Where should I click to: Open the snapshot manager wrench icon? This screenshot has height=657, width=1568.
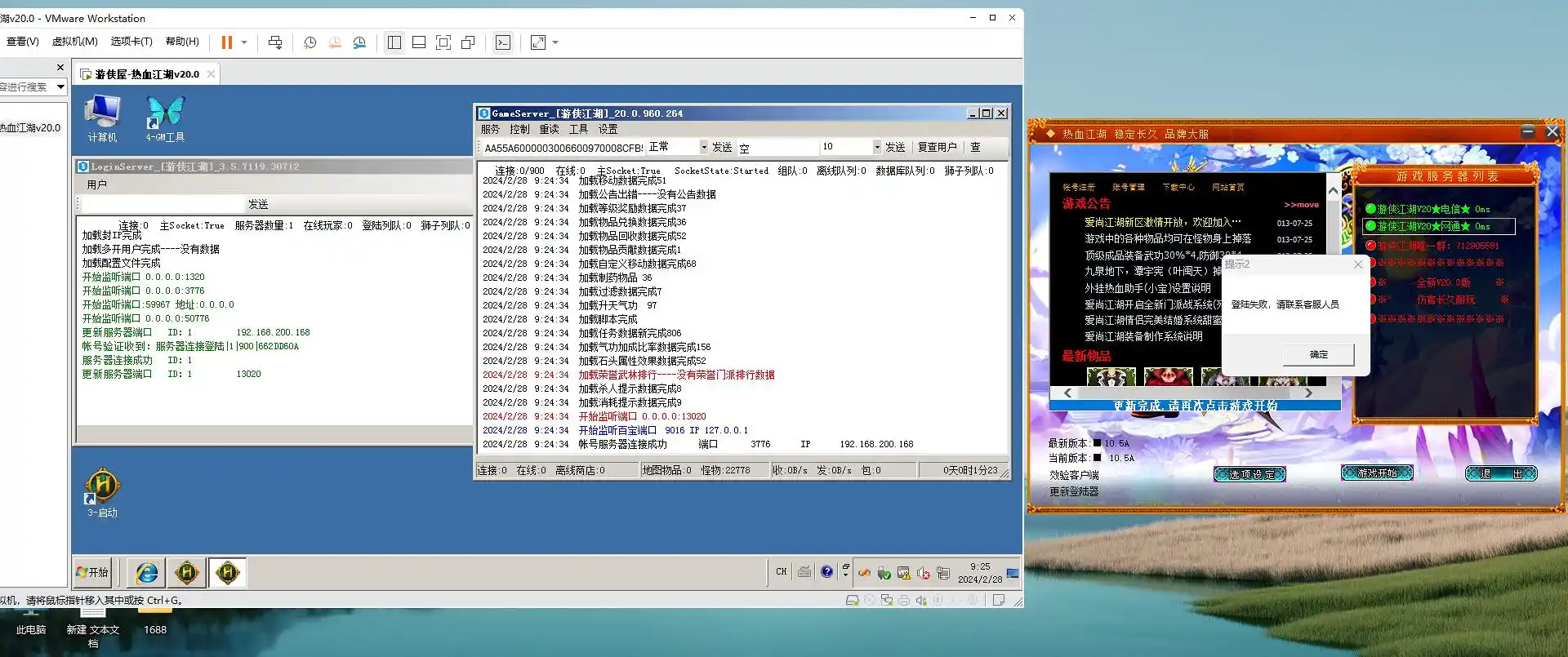pos(359,42)
